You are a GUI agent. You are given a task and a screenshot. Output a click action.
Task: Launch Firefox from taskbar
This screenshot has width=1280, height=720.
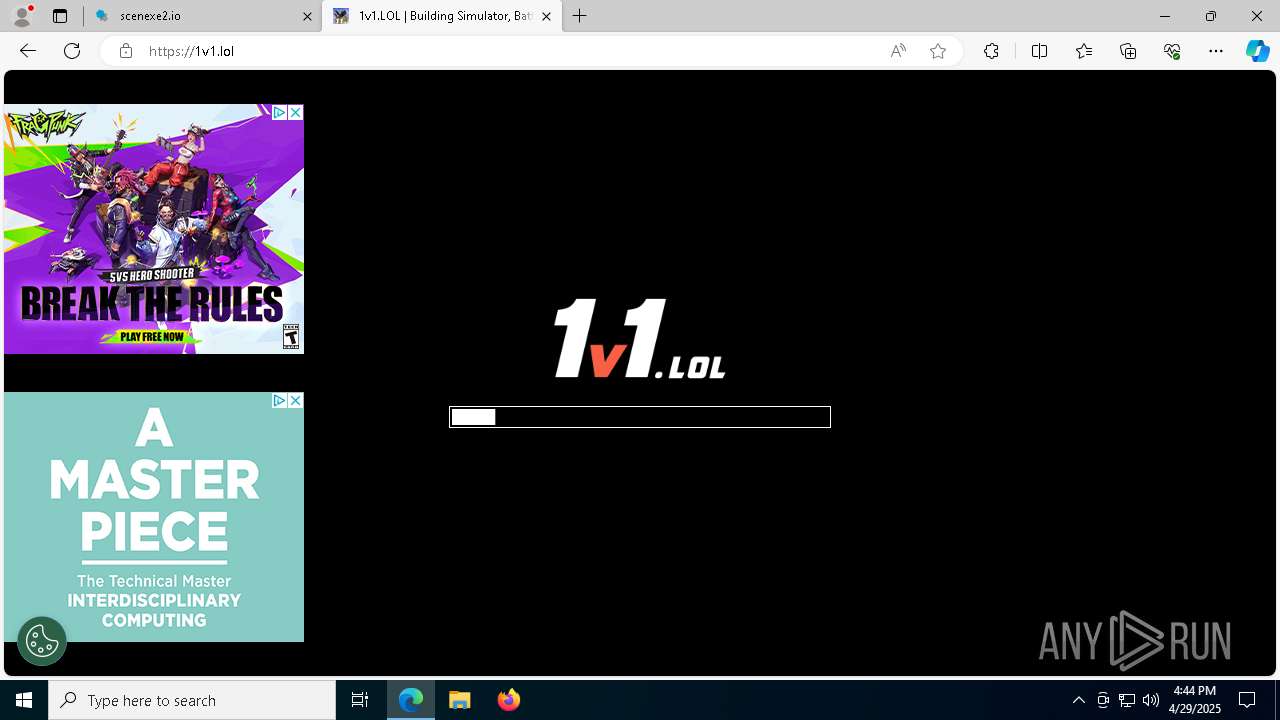tap(509, 700)
